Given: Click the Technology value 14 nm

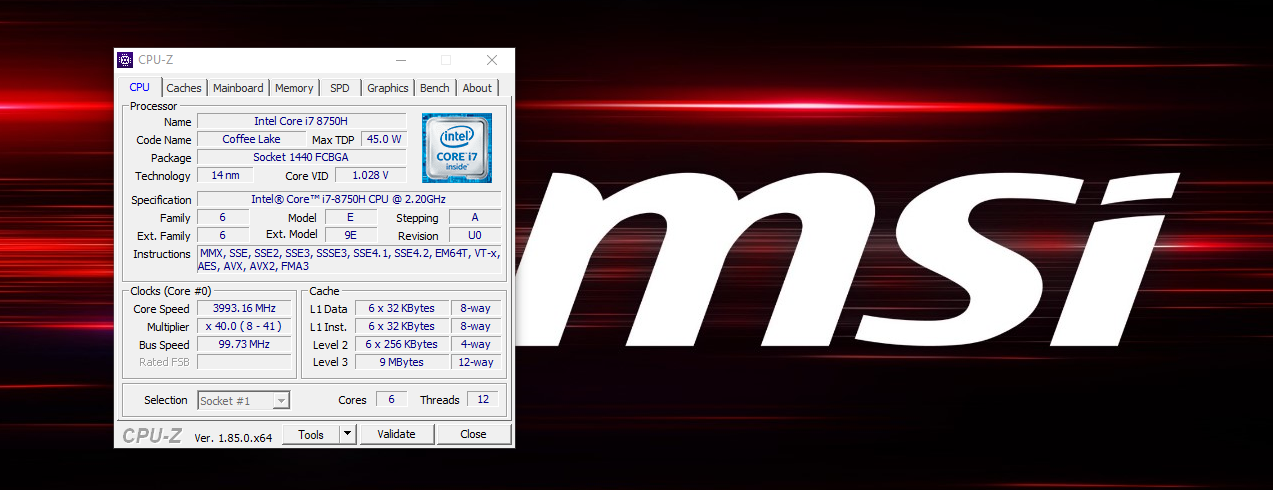Looking at the screenshot, I should [225, 175].
